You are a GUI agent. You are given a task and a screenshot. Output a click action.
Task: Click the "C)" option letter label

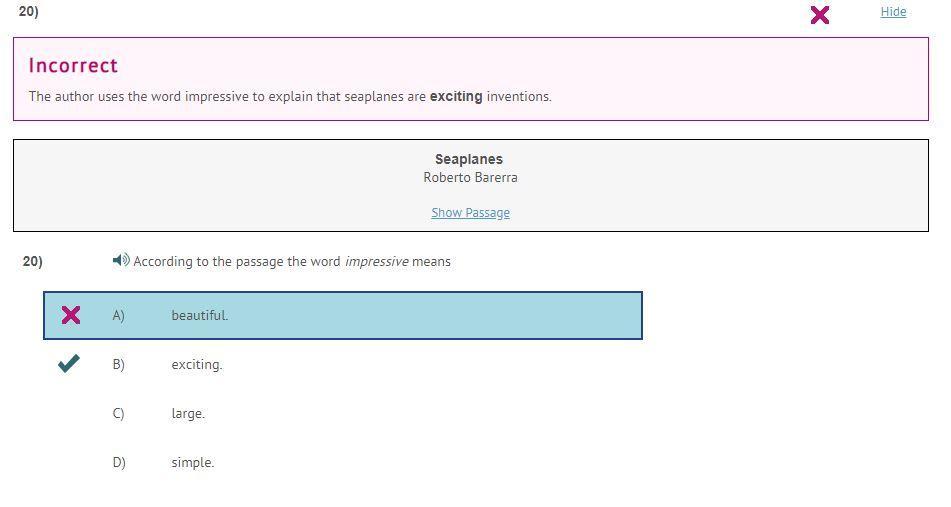coord(118,413)
